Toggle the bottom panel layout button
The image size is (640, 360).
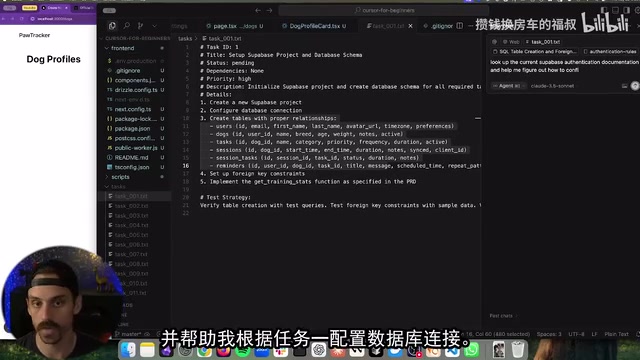[x=615, y=10]
